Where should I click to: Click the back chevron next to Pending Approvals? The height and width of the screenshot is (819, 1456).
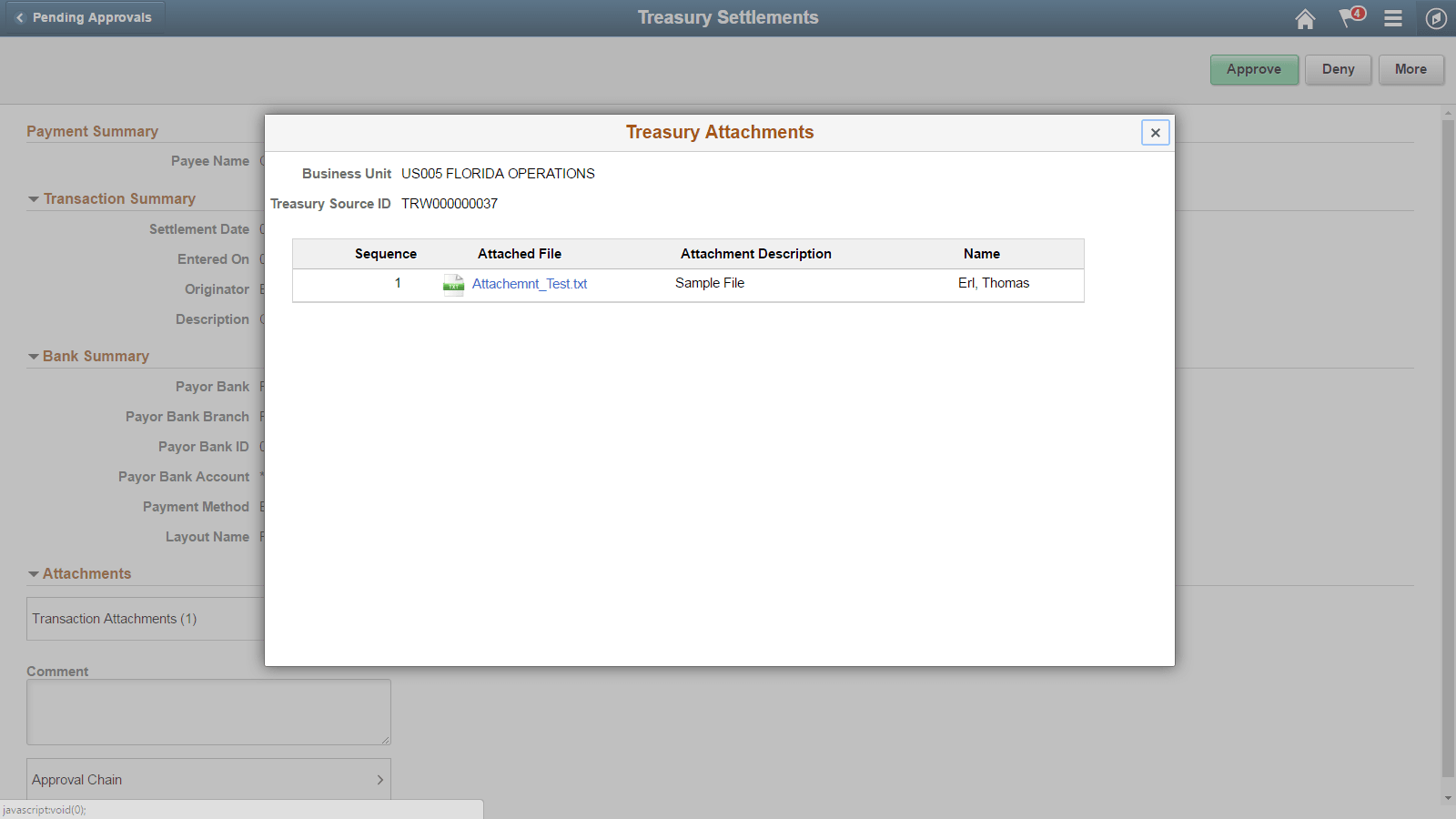click(18, 16)
